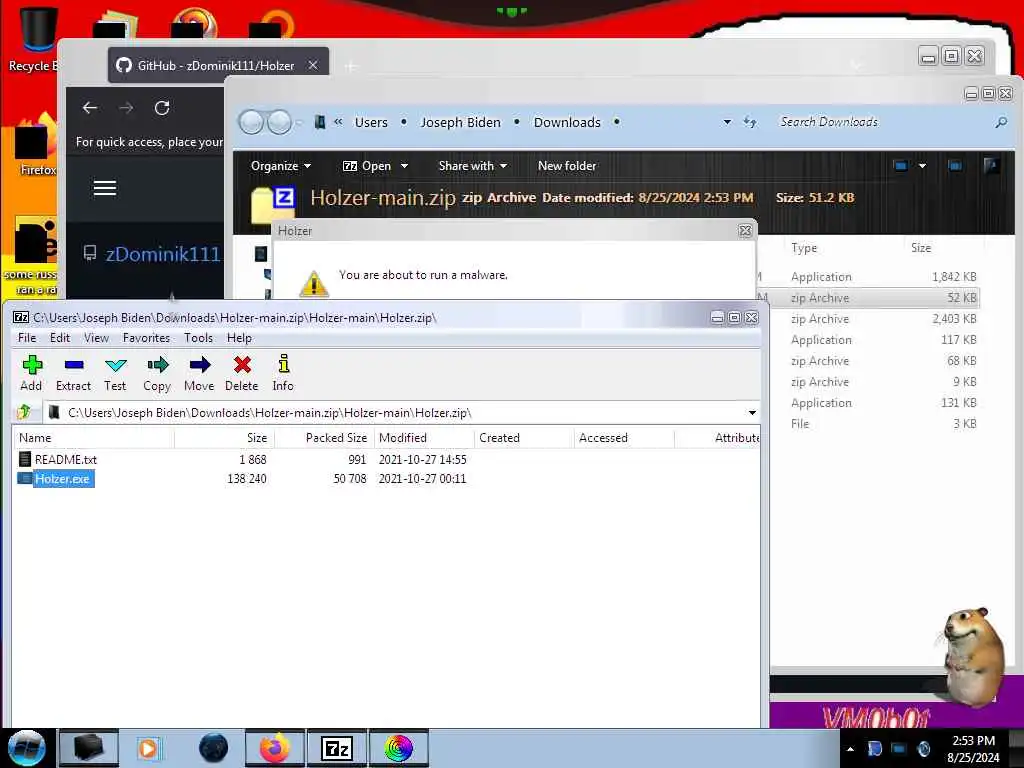Image resolution: width=1024 pixels, height=768 pixels.
Task: Toggle the preview pane icon in Explorer
Action: [x=955, y=166]
